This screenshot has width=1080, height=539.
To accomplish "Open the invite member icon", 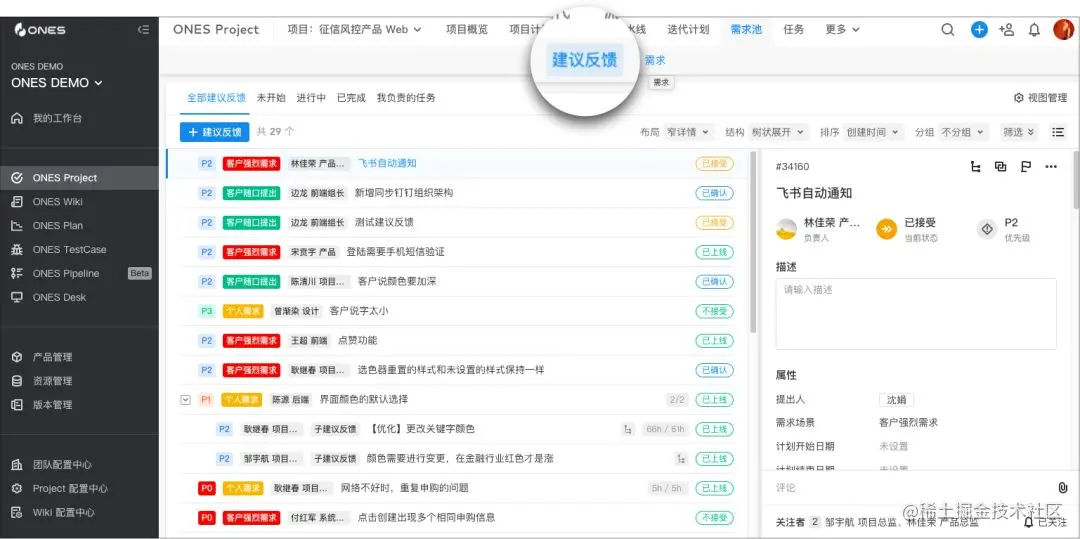I will [1006, 30].
